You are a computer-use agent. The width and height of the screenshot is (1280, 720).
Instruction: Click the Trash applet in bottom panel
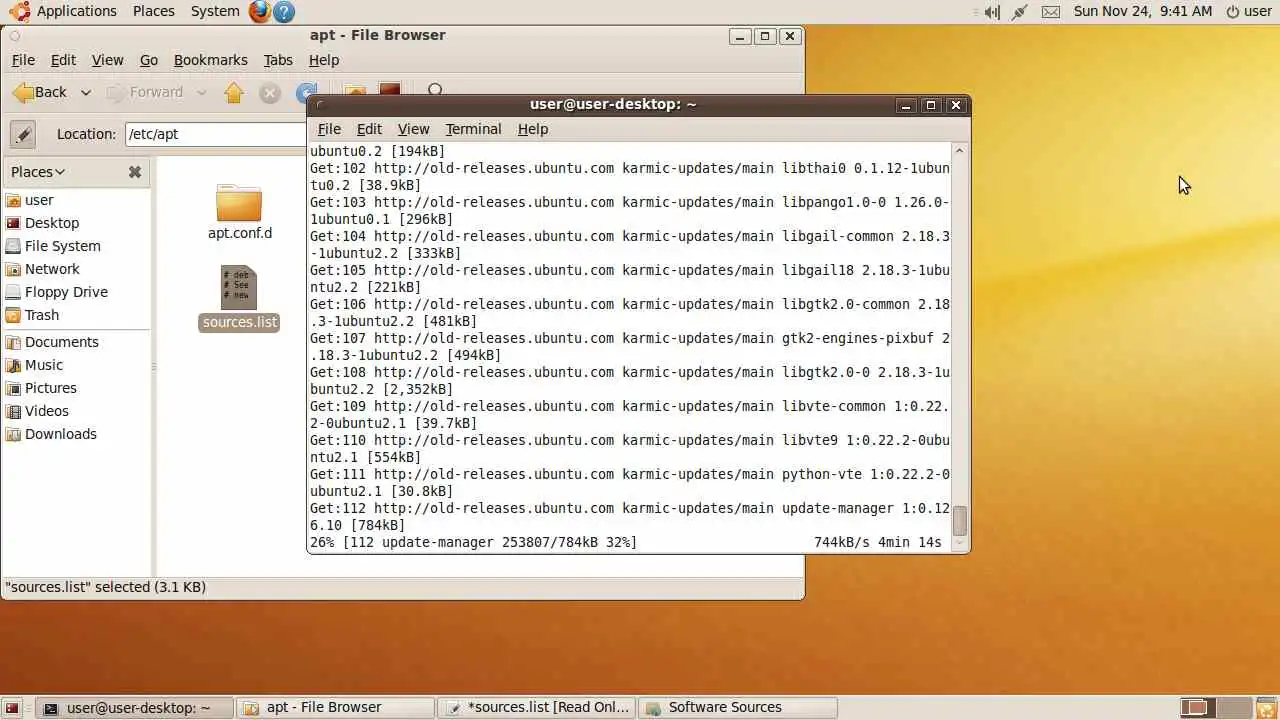coord(1265,708)
